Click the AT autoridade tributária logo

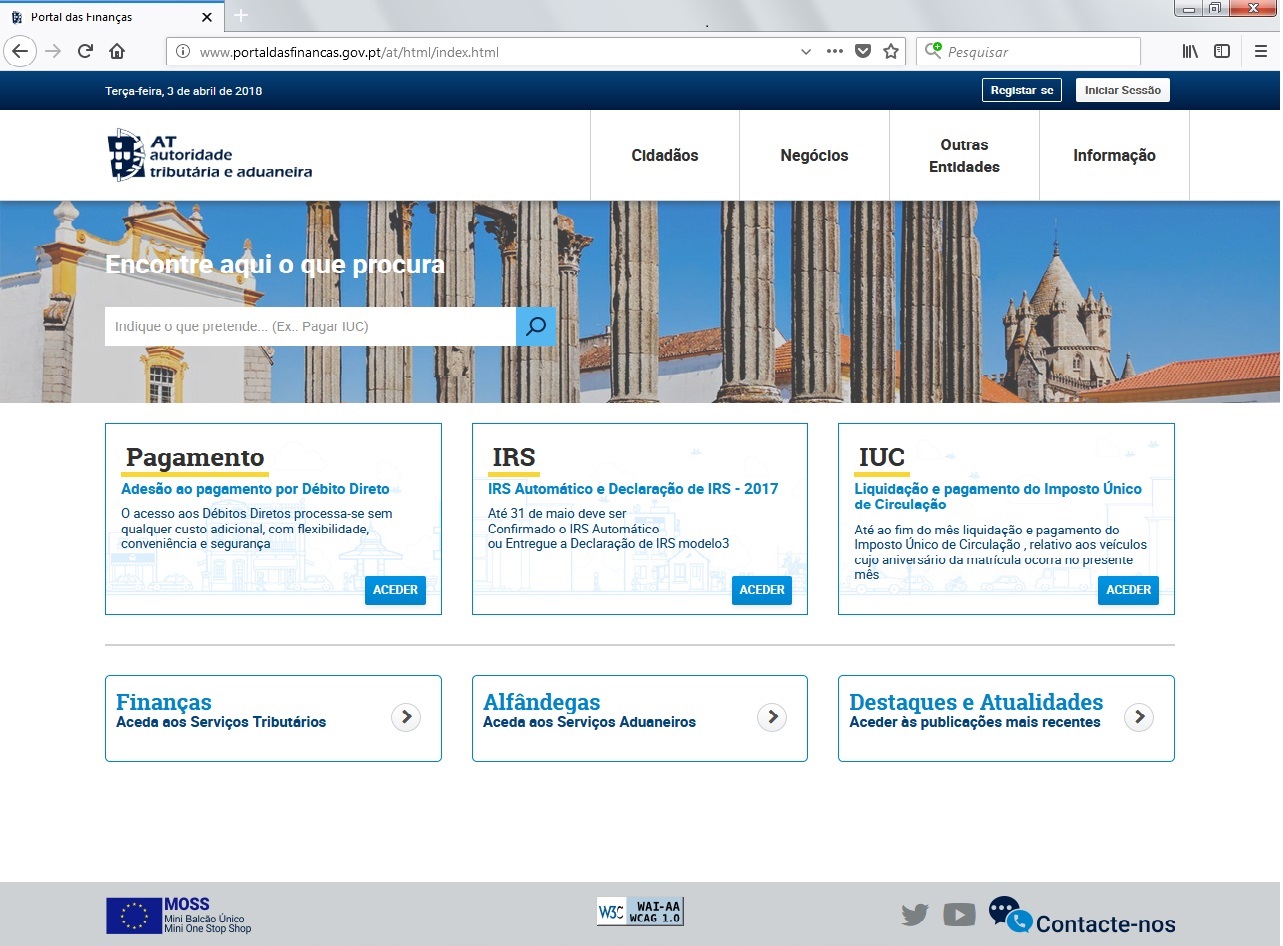[210, 155]
